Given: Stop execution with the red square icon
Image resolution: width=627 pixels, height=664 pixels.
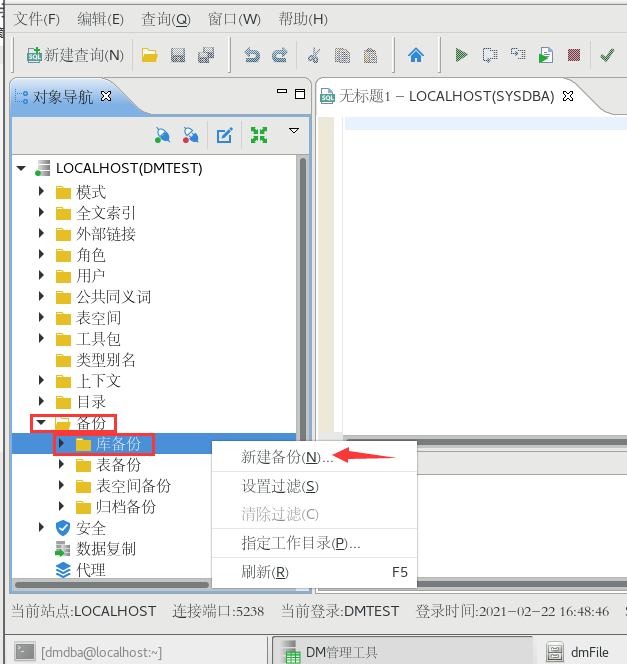Looking at the screenshot, I should 574,55.
